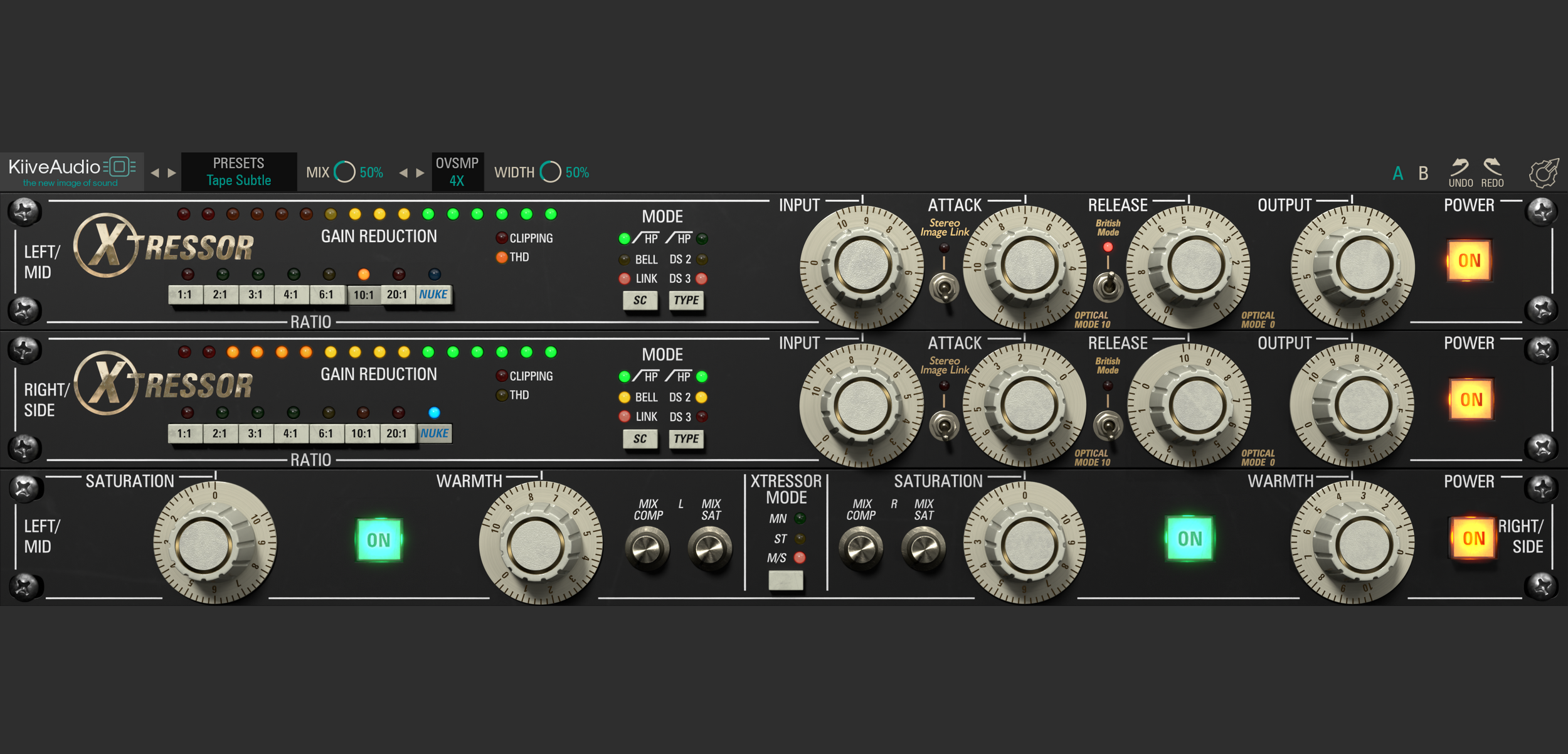Viewport: 1568px width, 754px height.
Task: Select 3:1 ratio on Right/Side channel
Action: click(x=255, y=433)
